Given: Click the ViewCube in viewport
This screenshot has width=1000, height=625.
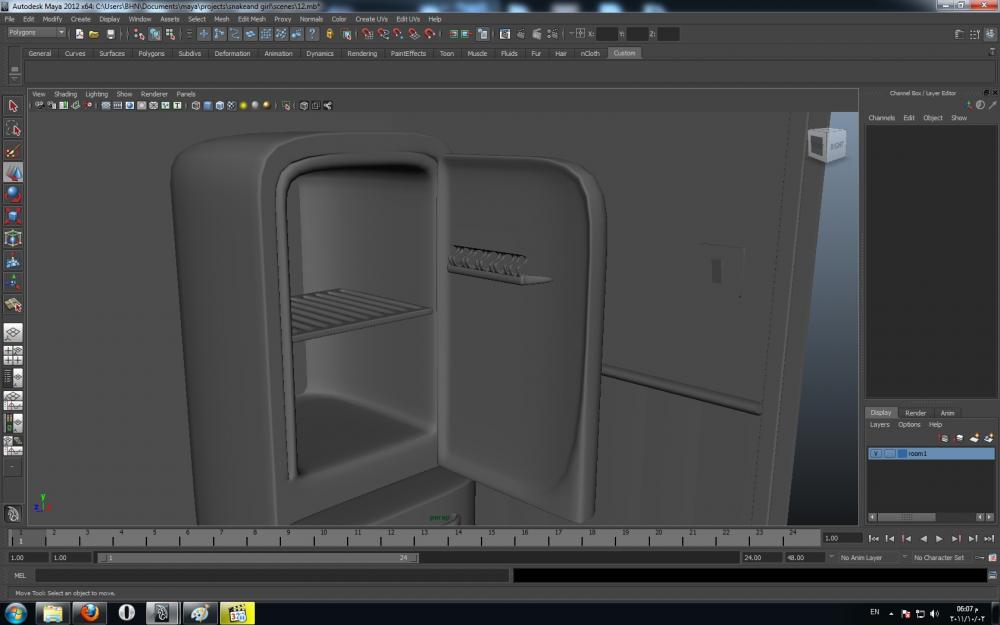Looking at the screenshot, I should [828, 145].
